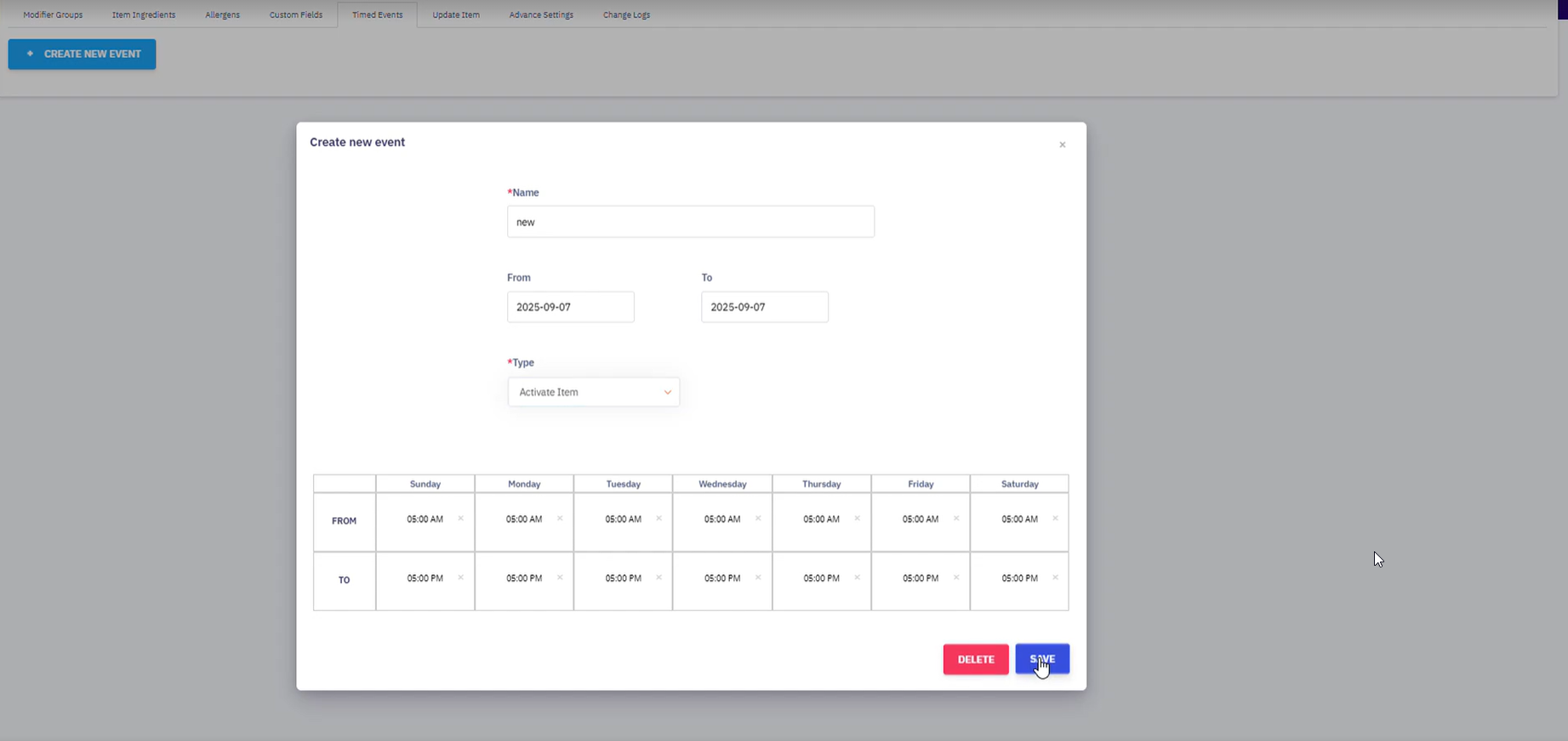1568x741 pixels.
Task: Click the CREATE NEW EVENT button
Action: (x=82, y=54)
